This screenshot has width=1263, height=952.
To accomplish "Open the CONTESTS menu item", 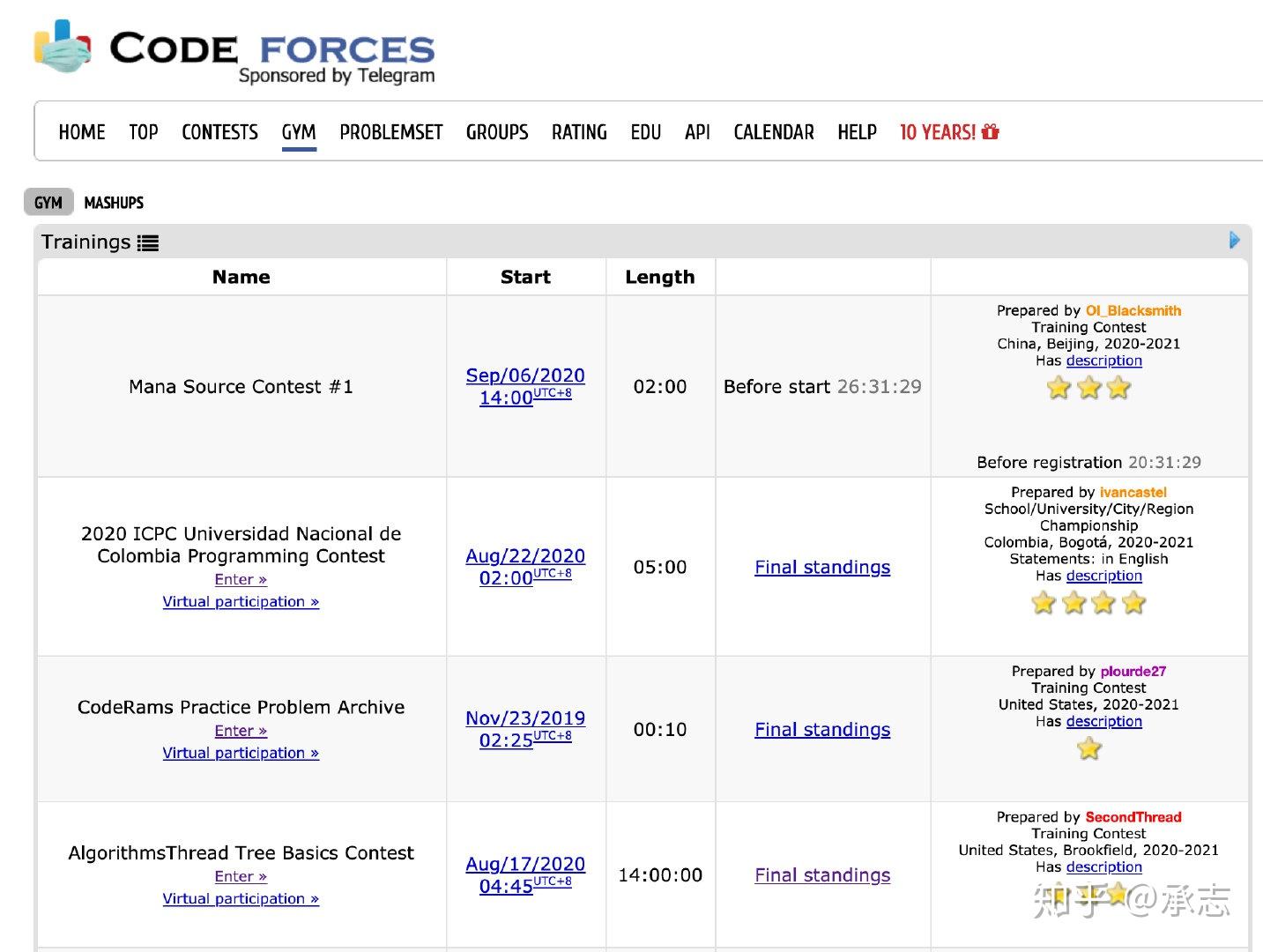I will (x=219, y=132).
